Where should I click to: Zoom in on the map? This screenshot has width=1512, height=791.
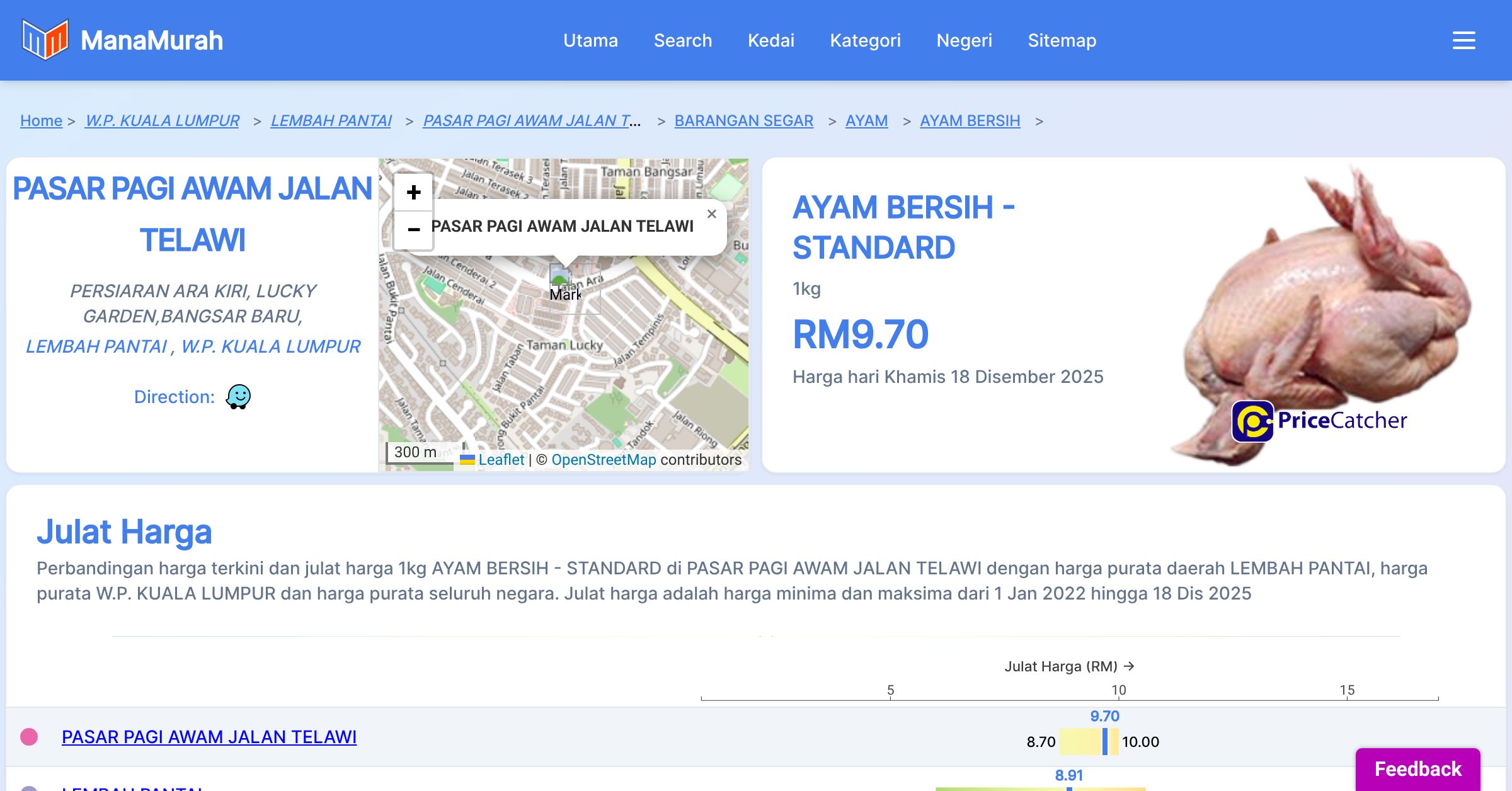point(413,192)
